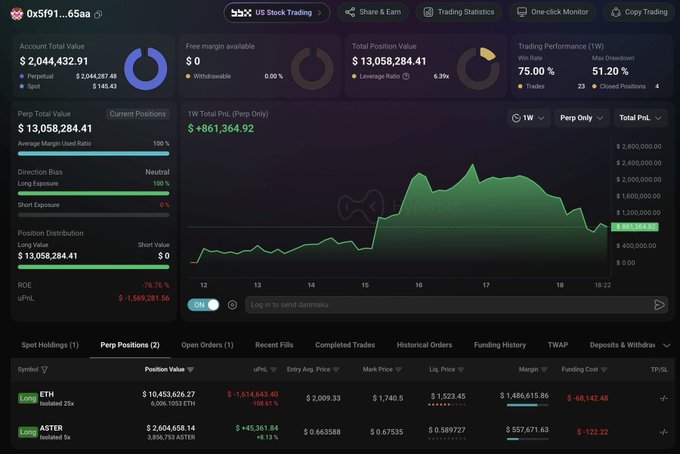Click ETH liquidation price $1,523.45
The width and height of the screenshot is (680, 454).
pyautogui.click(x=448, y=396)
